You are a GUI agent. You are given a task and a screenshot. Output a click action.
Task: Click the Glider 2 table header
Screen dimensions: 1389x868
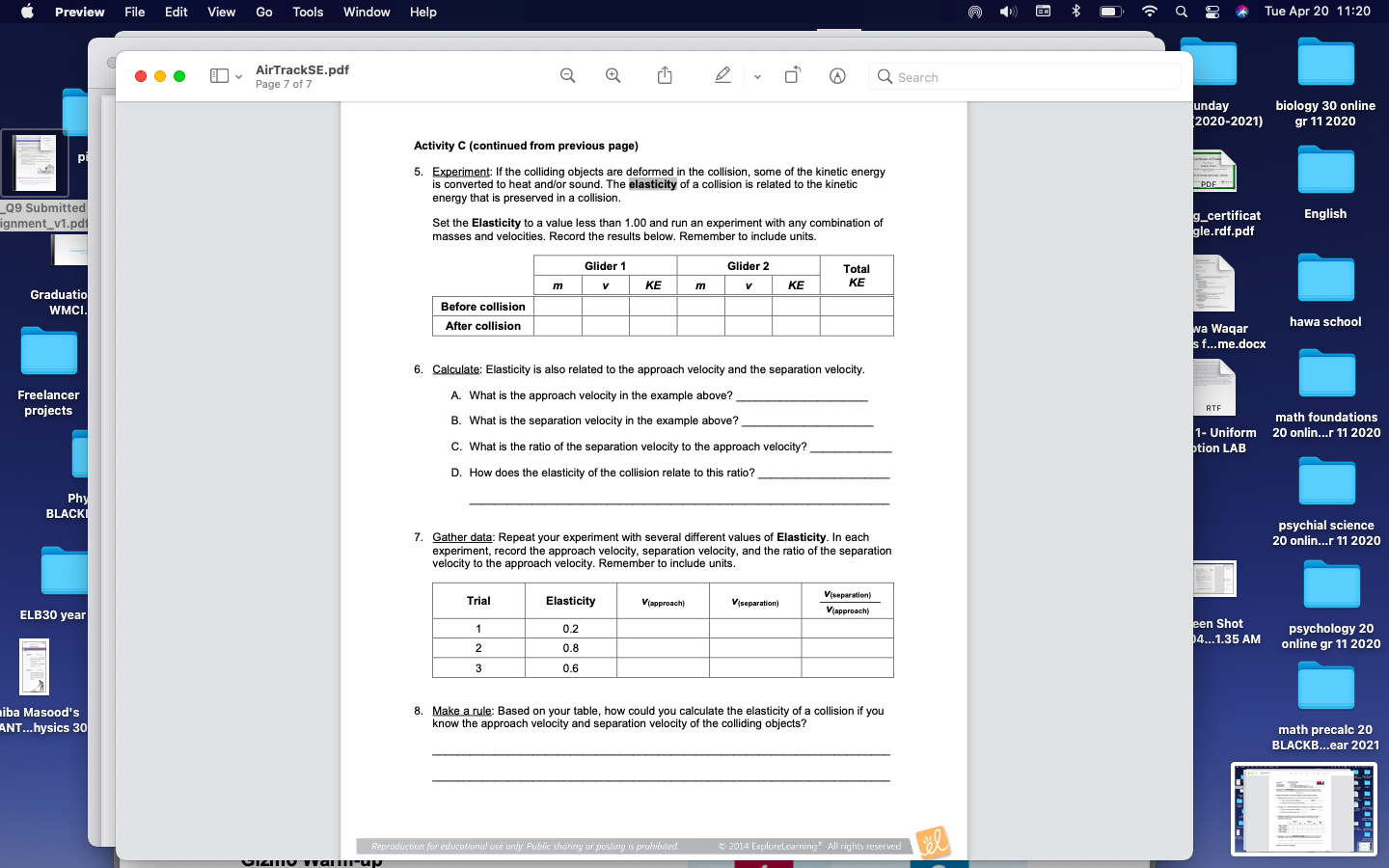click(x=749, y=266)
